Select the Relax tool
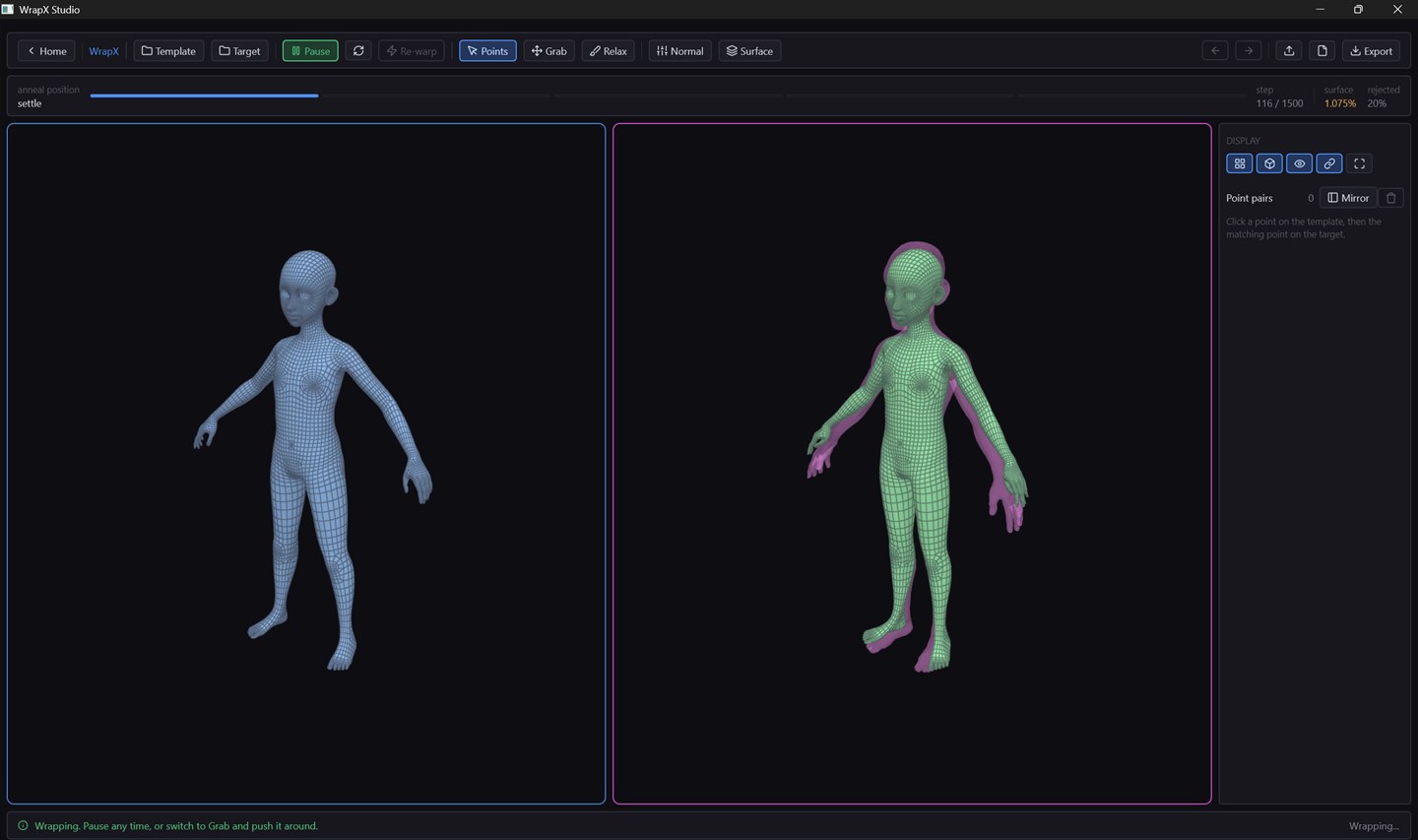1418x840 pixels. click(609, 50)
